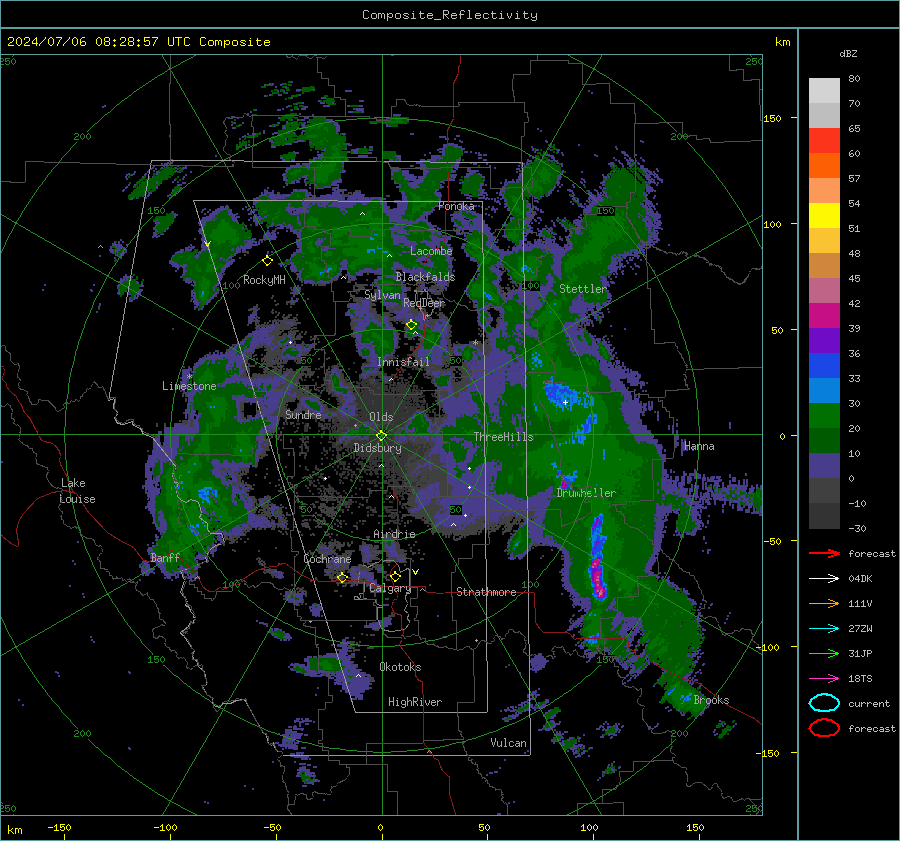
Task: Click the yellow diamond marker above Calgary
Action: (x=395, y=576)
